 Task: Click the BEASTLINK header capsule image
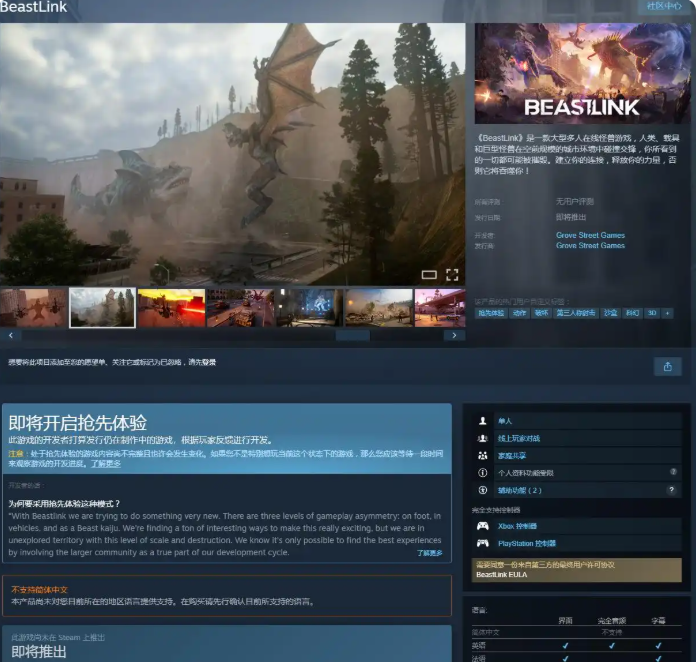(x=582, y=73)
